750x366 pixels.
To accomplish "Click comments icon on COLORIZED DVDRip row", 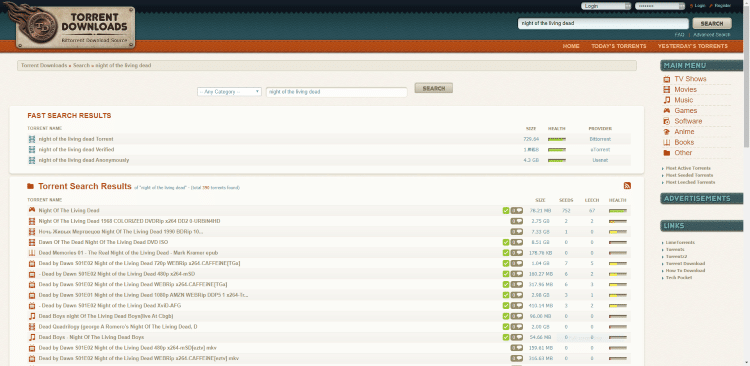I will pyautogui.click(x=517, y=221).
